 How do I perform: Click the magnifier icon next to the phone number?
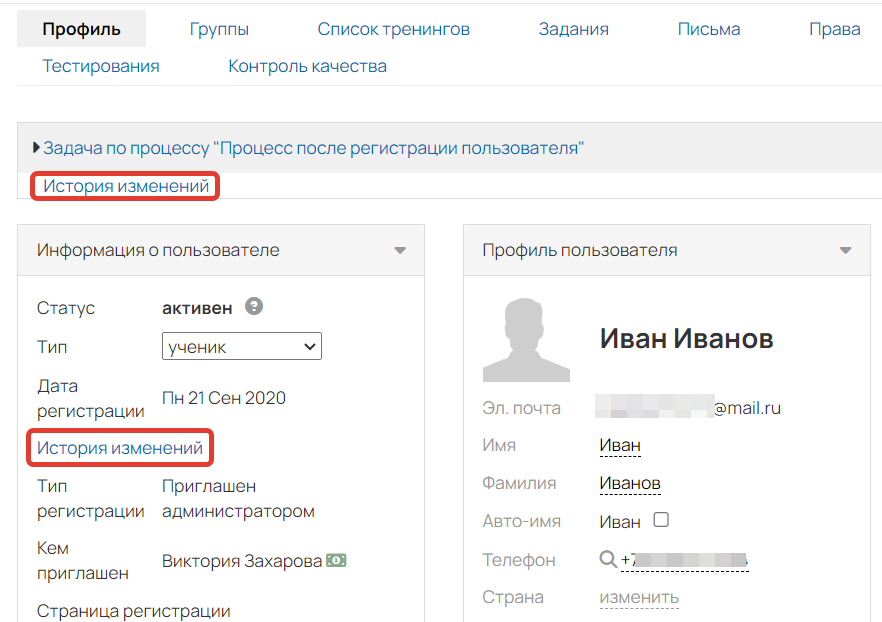click(x=608, y=559)
